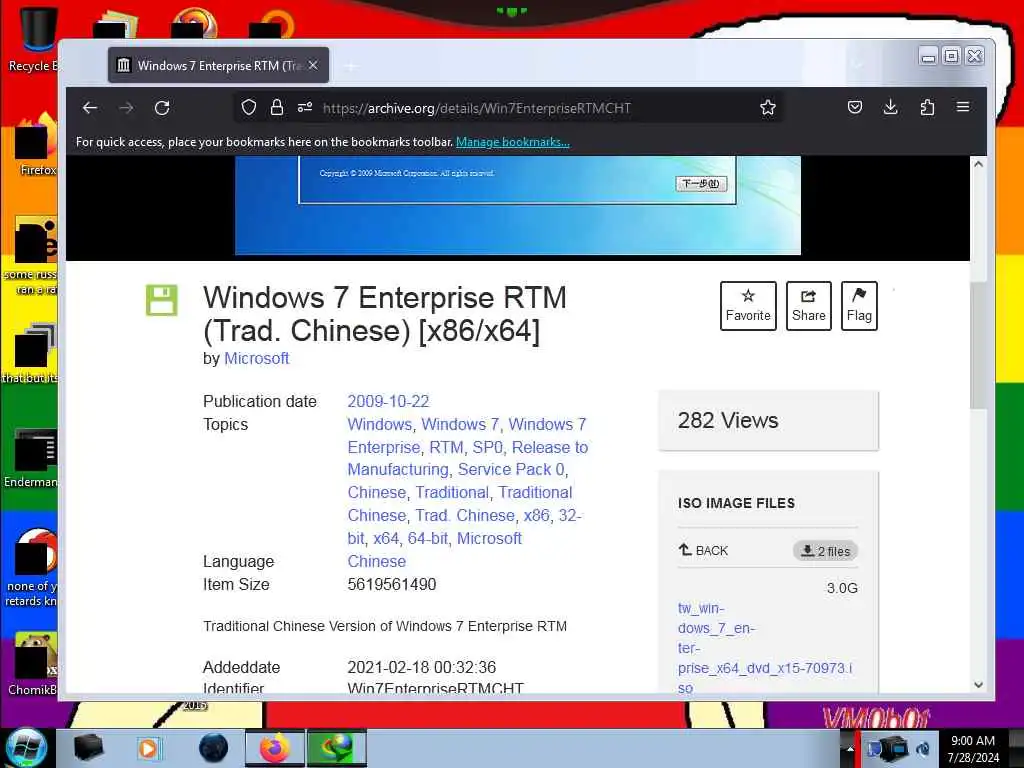
Task: Open the Trad. Chinese topic link
Action: click(465, 515)
